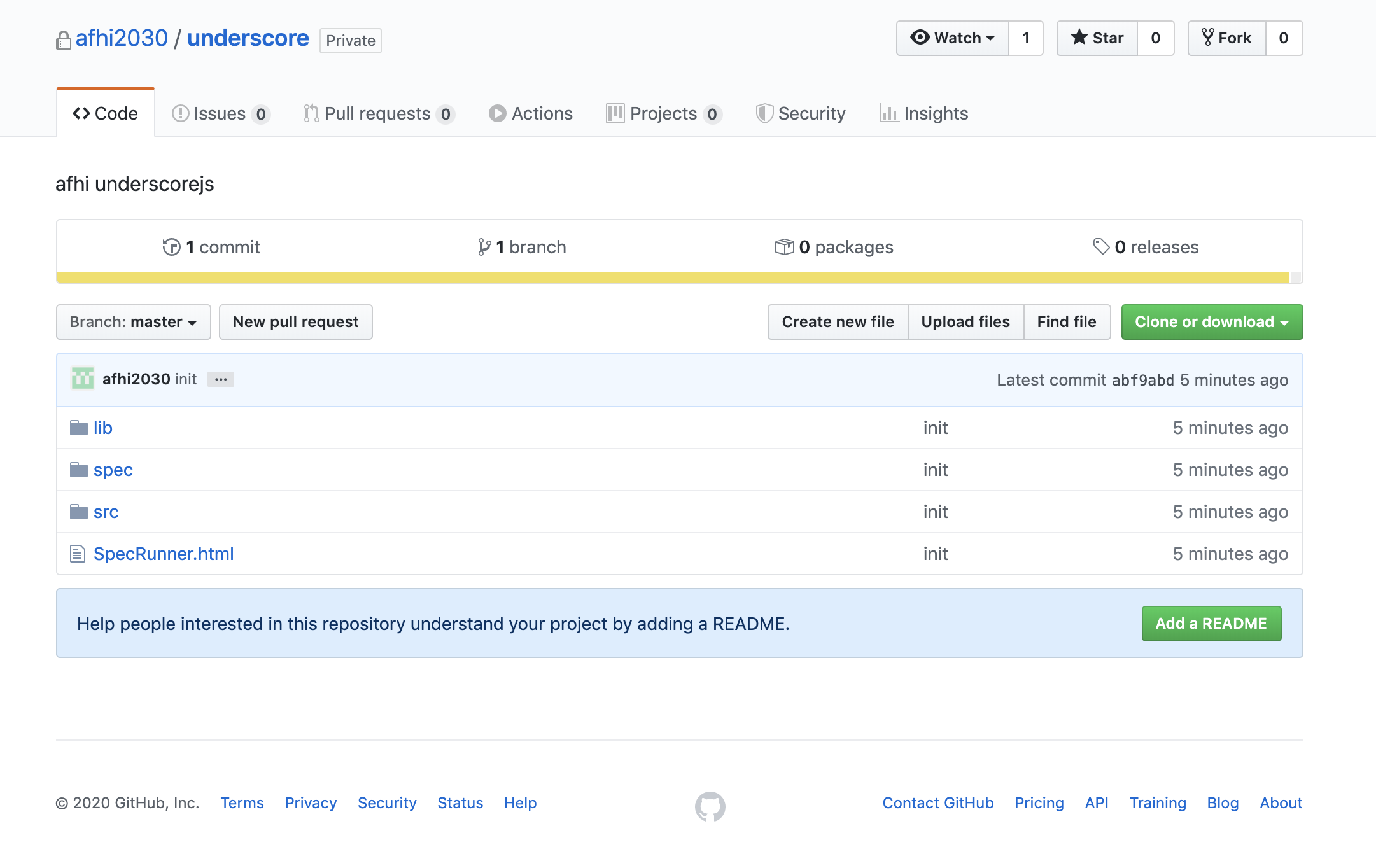Image resolution: width=1376 pixels, height=868 pixels.
Task: Switch to the Actions tab
Action: [x=531, y=113]
